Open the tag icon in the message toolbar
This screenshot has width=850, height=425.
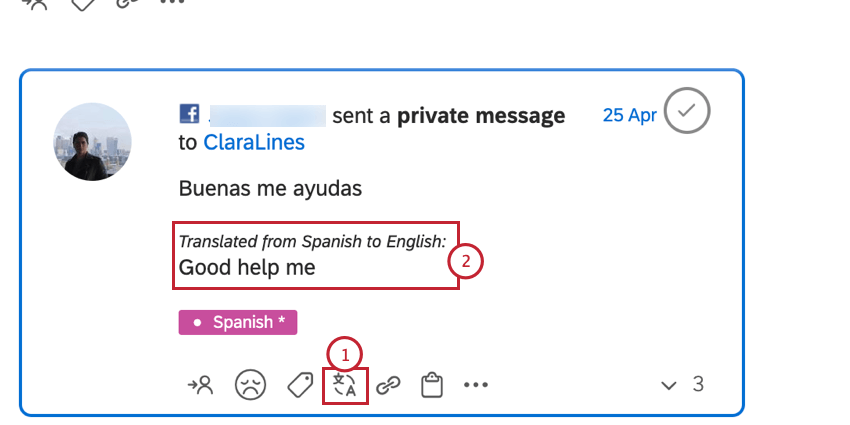click(300, 385)
